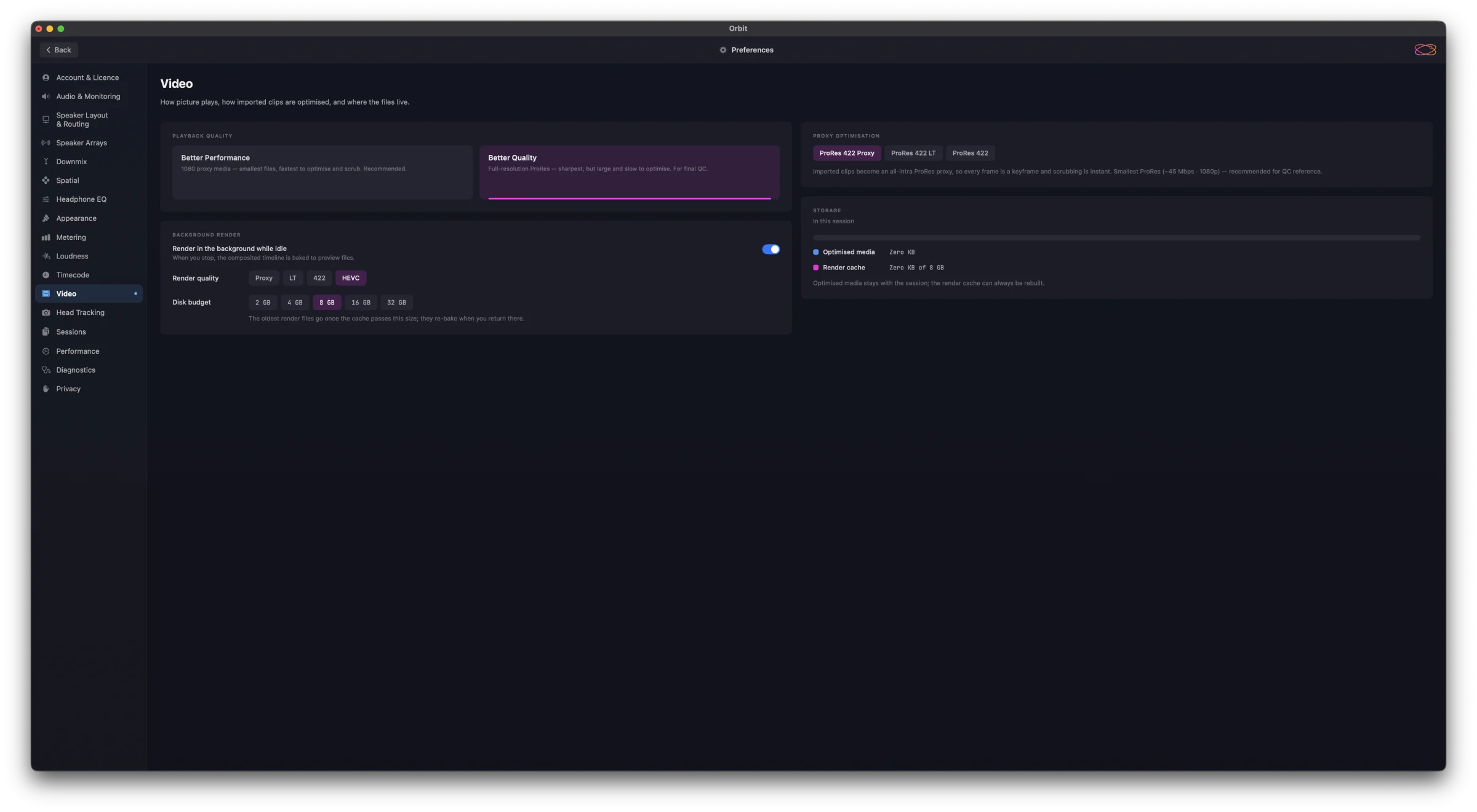Screen dimensions: 1477x812
Task: Toggle Render in the background while idle
Action: pyautogui.click(x=771, y=249)
